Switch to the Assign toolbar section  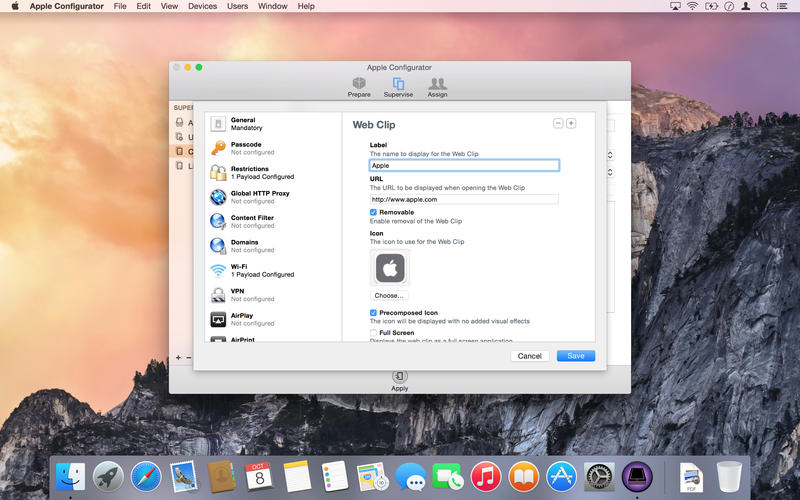pyautogui.click(x=437, y=87)
